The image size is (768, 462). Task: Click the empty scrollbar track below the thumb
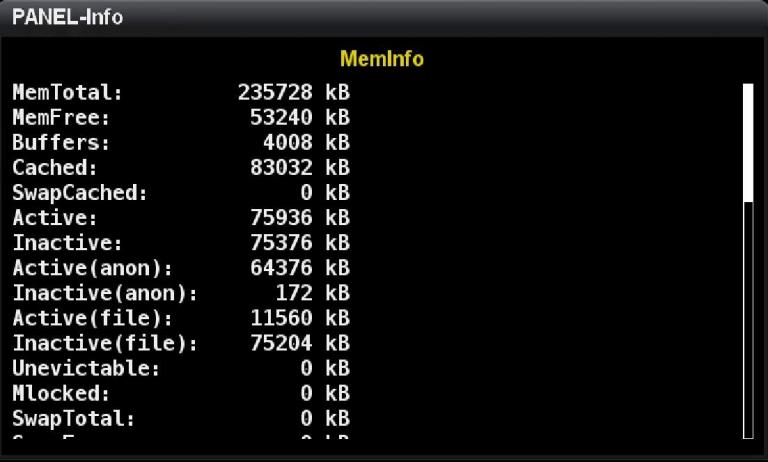[x=747, y=320]
